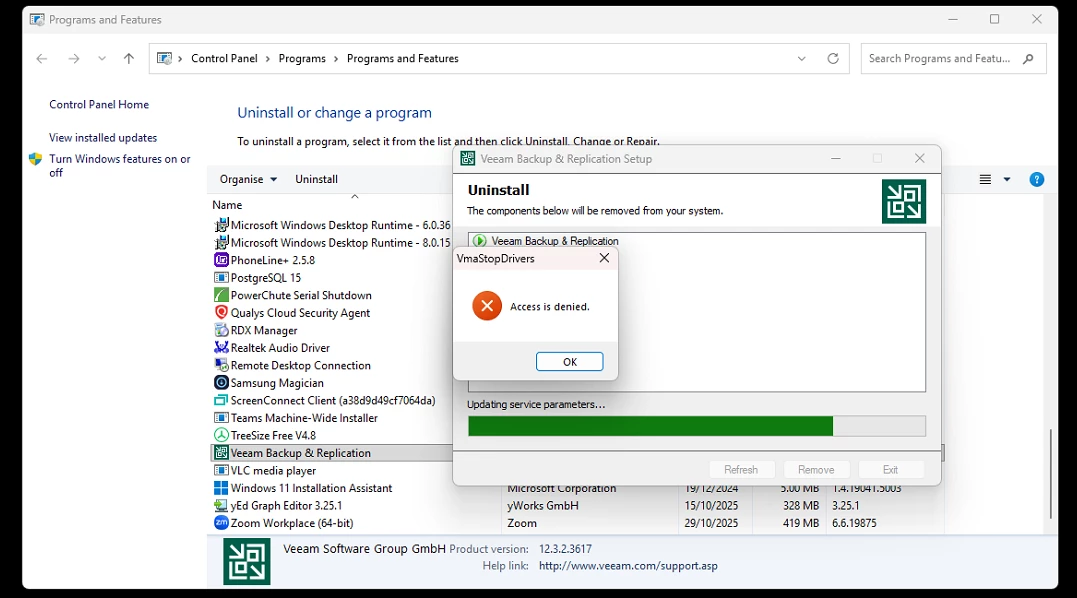Click the Qualys Cloud Security Agent icon
The image size is (1077, 598).
pos(221,312)
